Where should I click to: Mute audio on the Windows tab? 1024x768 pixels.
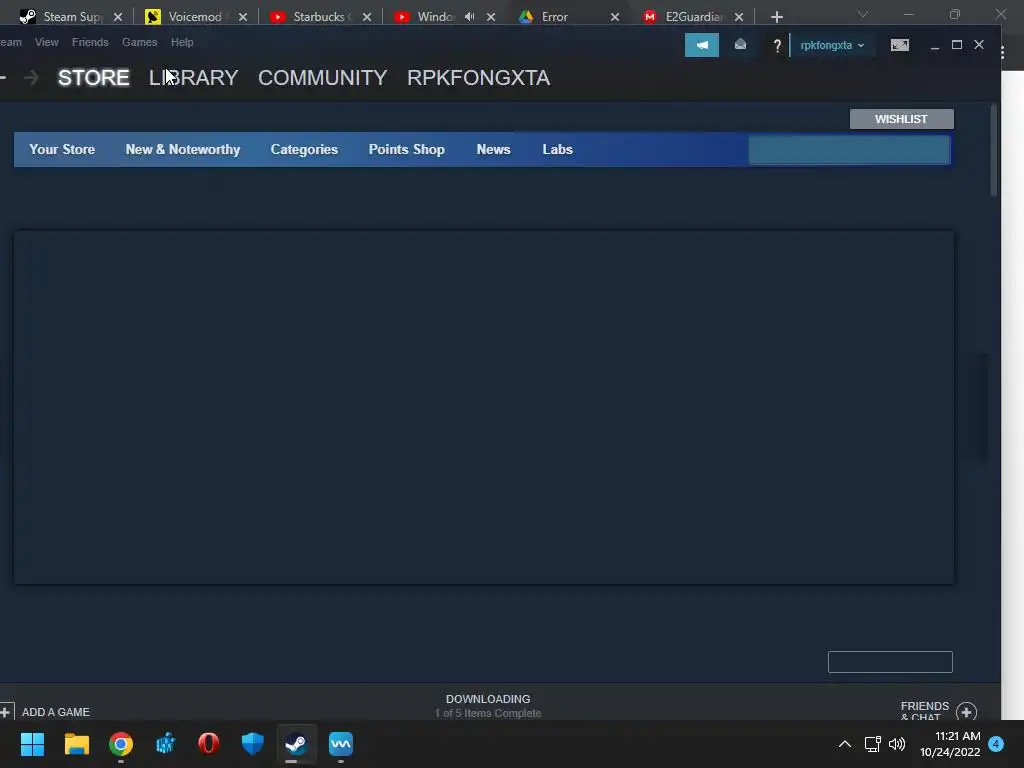(470, 16)
